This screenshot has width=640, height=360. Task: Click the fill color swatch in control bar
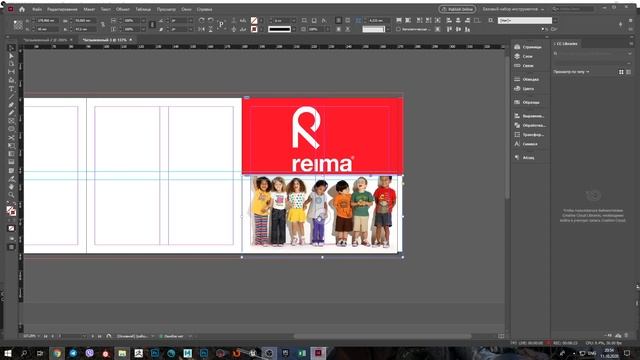click(x=254, y=20)
